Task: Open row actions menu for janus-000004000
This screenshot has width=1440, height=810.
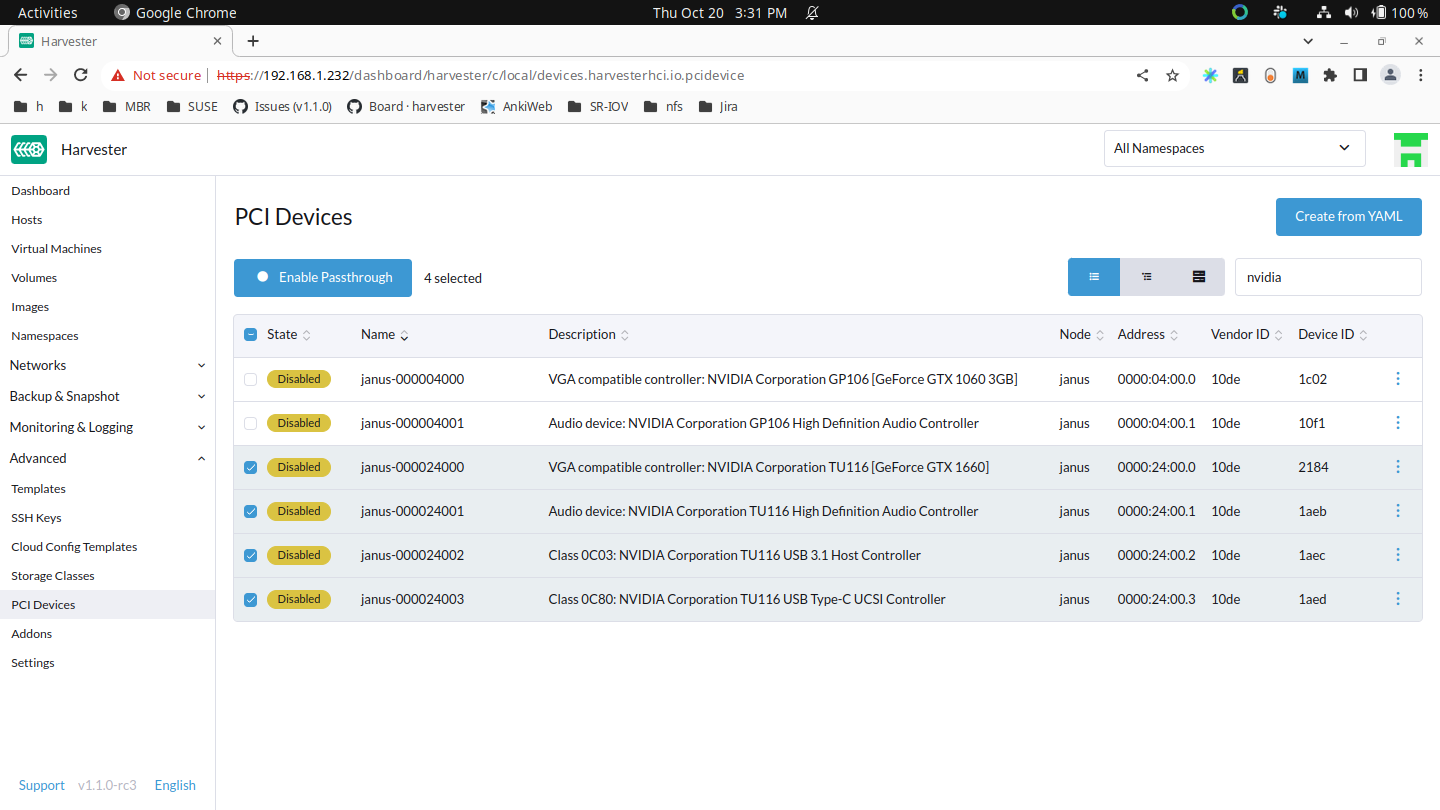Action: [1397, 379]
